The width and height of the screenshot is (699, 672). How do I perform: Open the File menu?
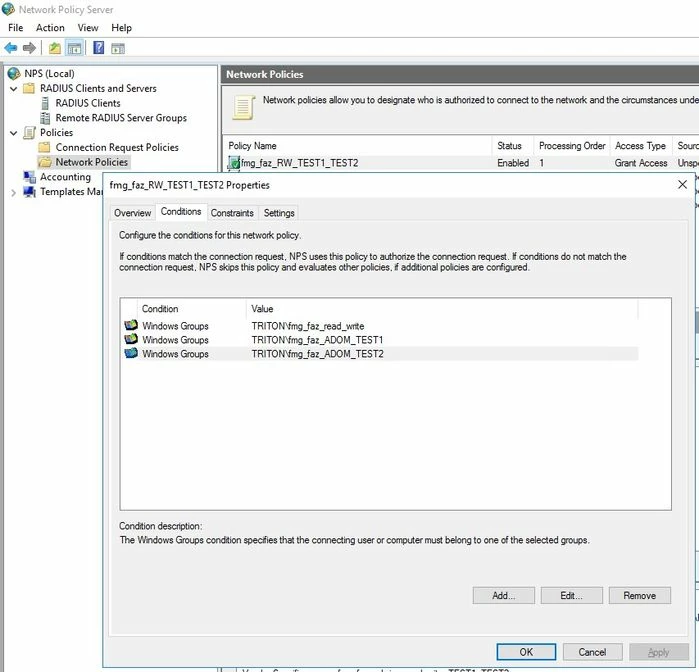[16, 28]
